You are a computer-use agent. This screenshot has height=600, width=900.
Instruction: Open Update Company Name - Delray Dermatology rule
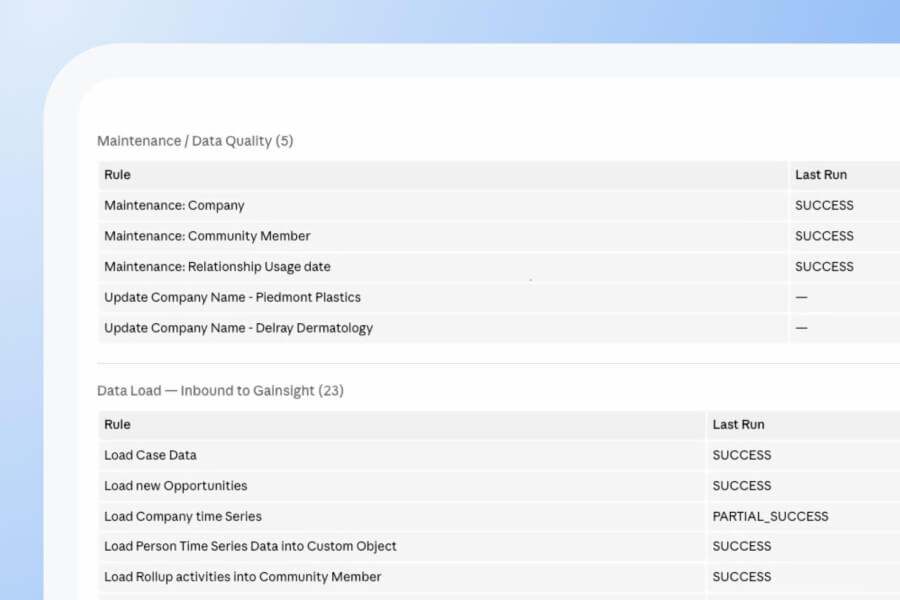[x=238, y=328]
